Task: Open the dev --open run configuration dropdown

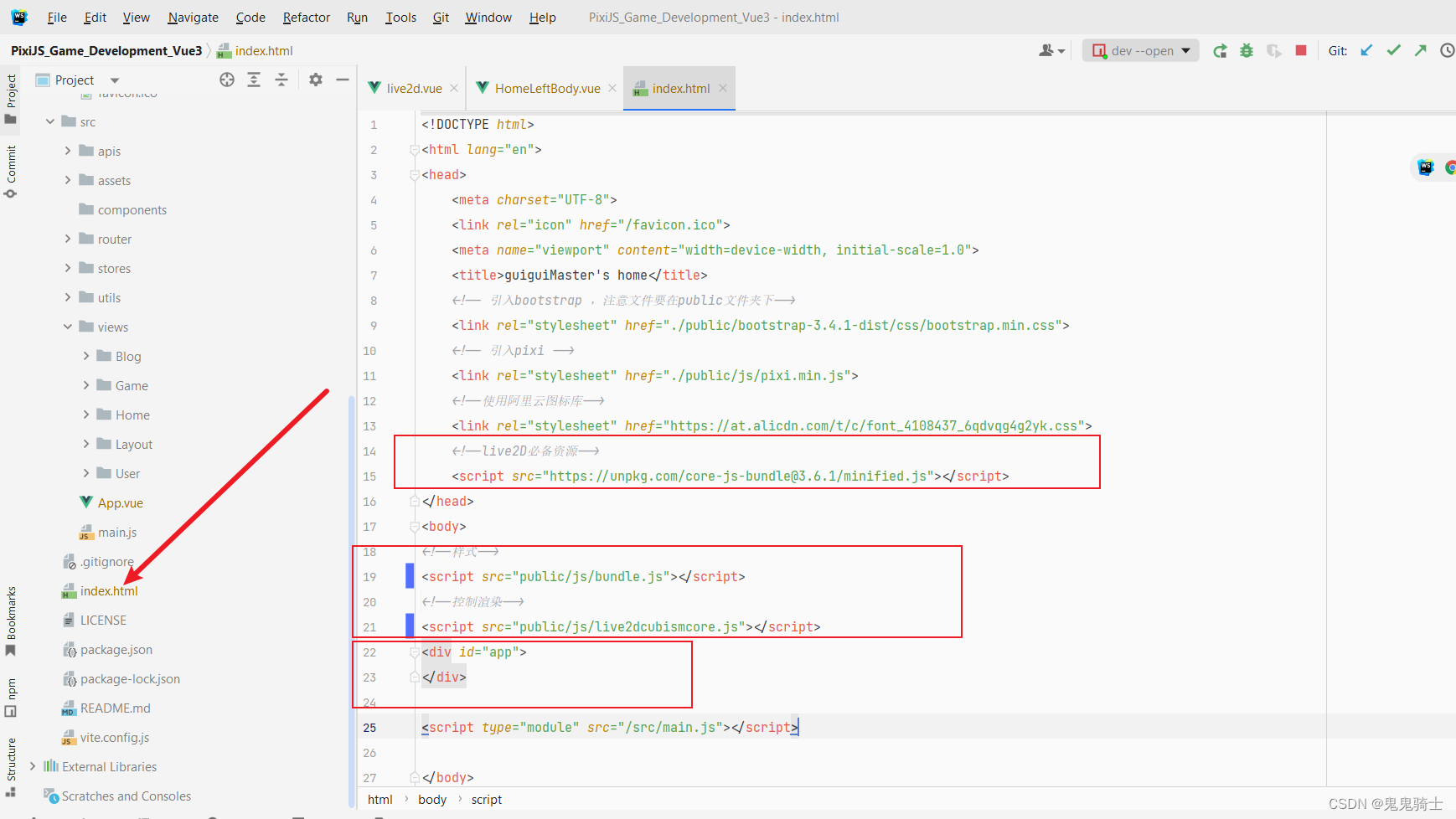Action: (1141, 51)
